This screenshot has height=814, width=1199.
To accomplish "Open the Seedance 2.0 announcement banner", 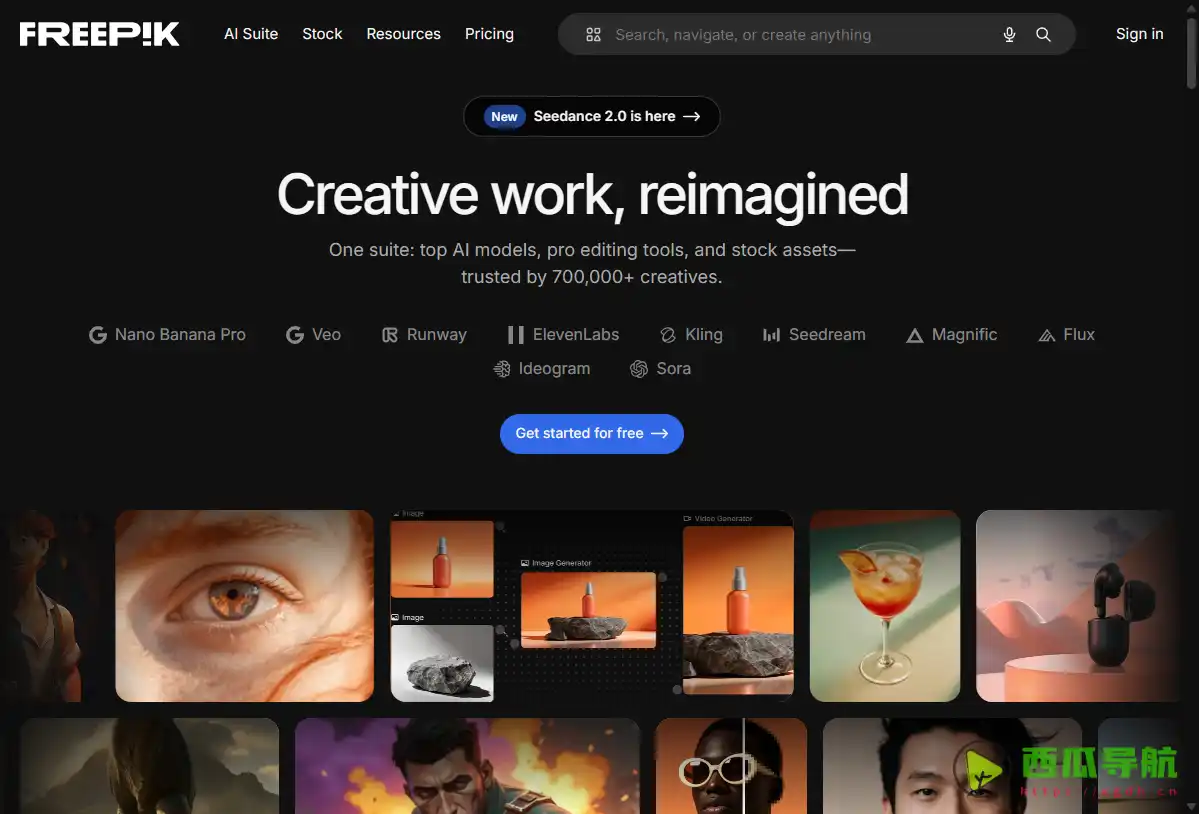I will coord(592,117).
